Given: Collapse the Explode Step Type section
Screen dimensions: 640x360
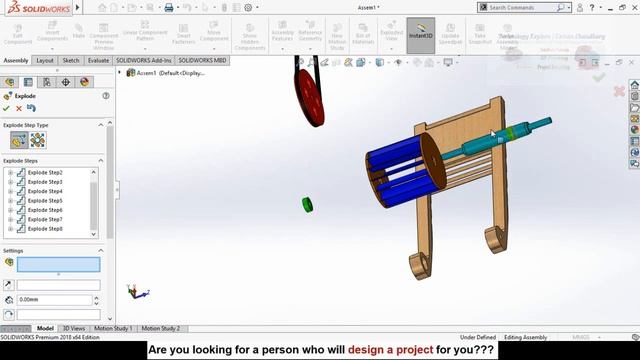Looking at the screenshot, I should point(100,125).
